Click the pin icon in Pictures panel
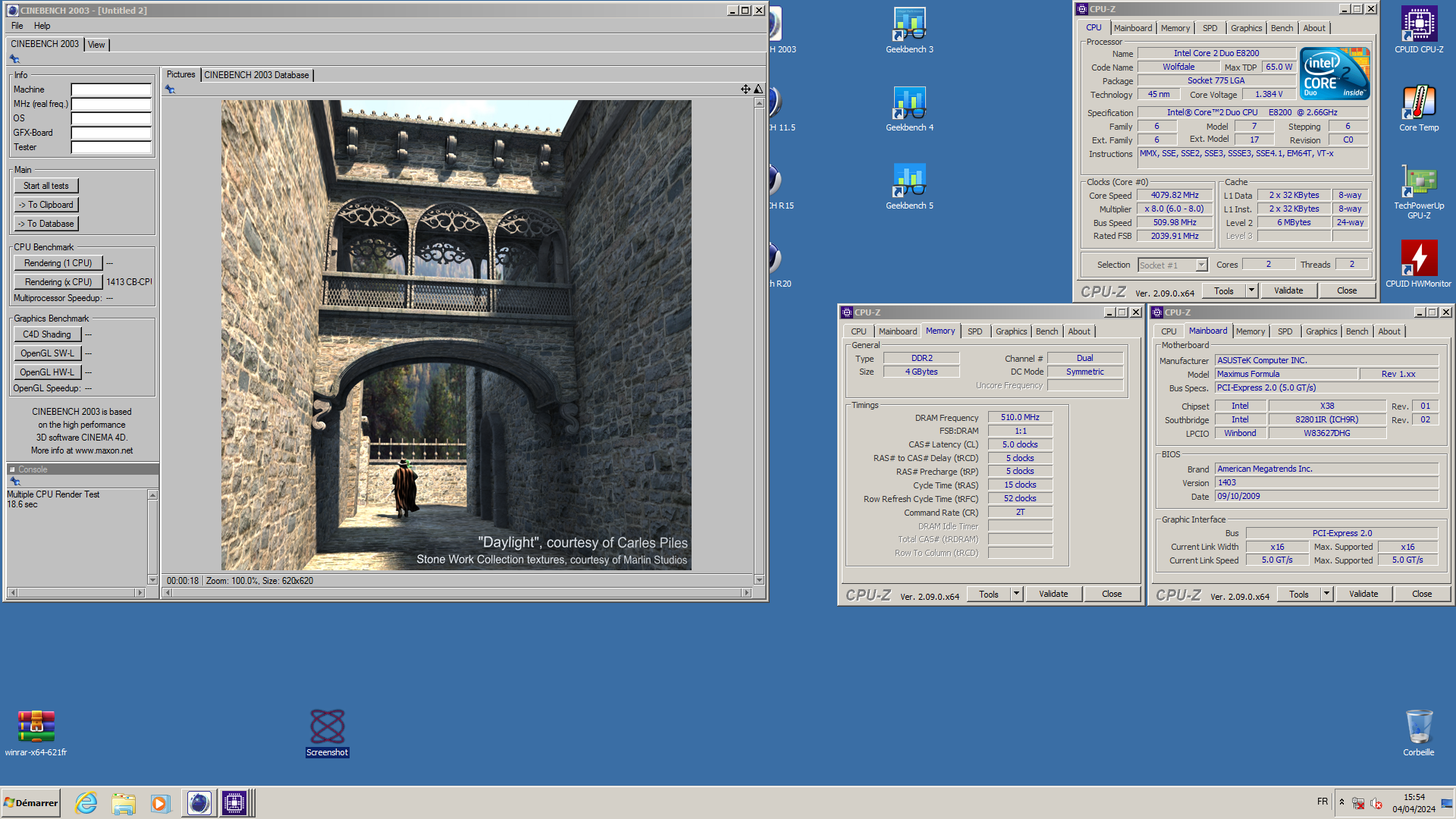The width and height of the screenshot is (1456, 819). point(170,89)
